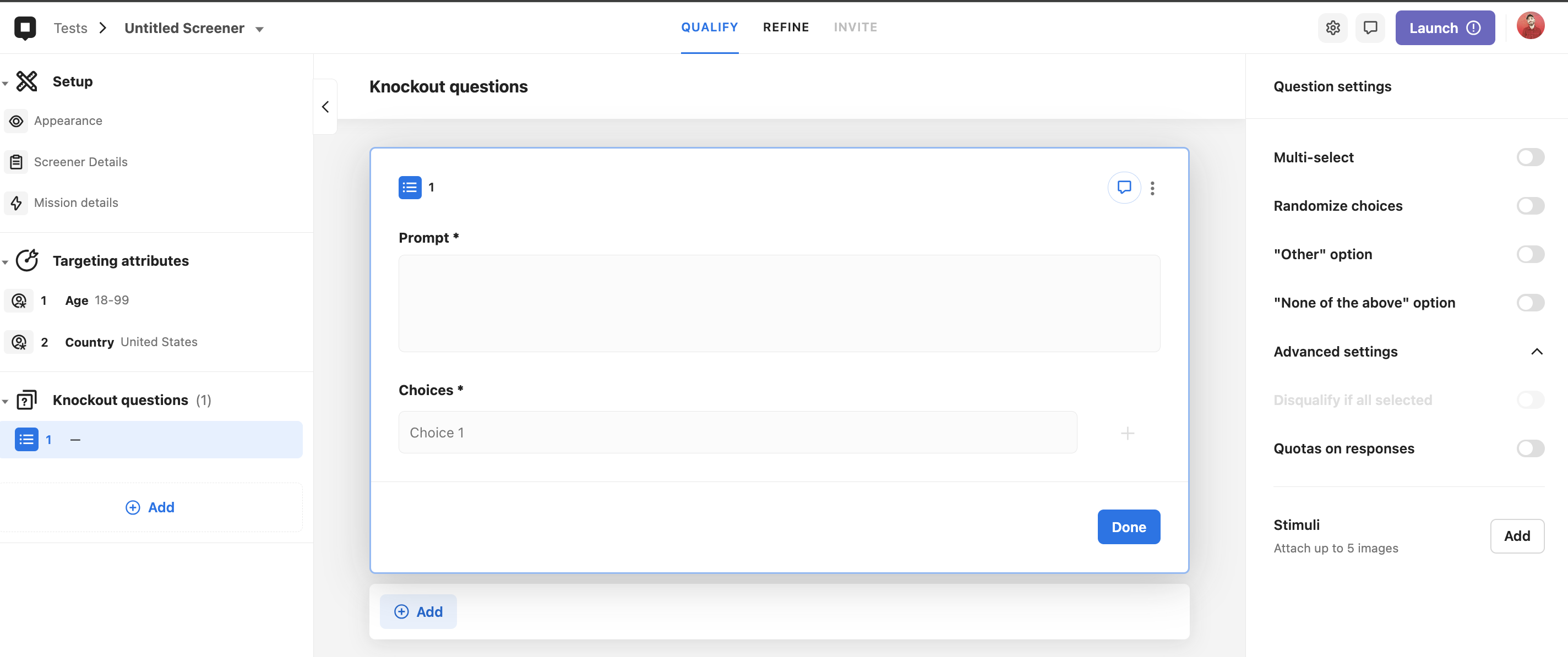Open the Untitled Screener dropdown
This screenshot has height=657, width=1568.
260,28
